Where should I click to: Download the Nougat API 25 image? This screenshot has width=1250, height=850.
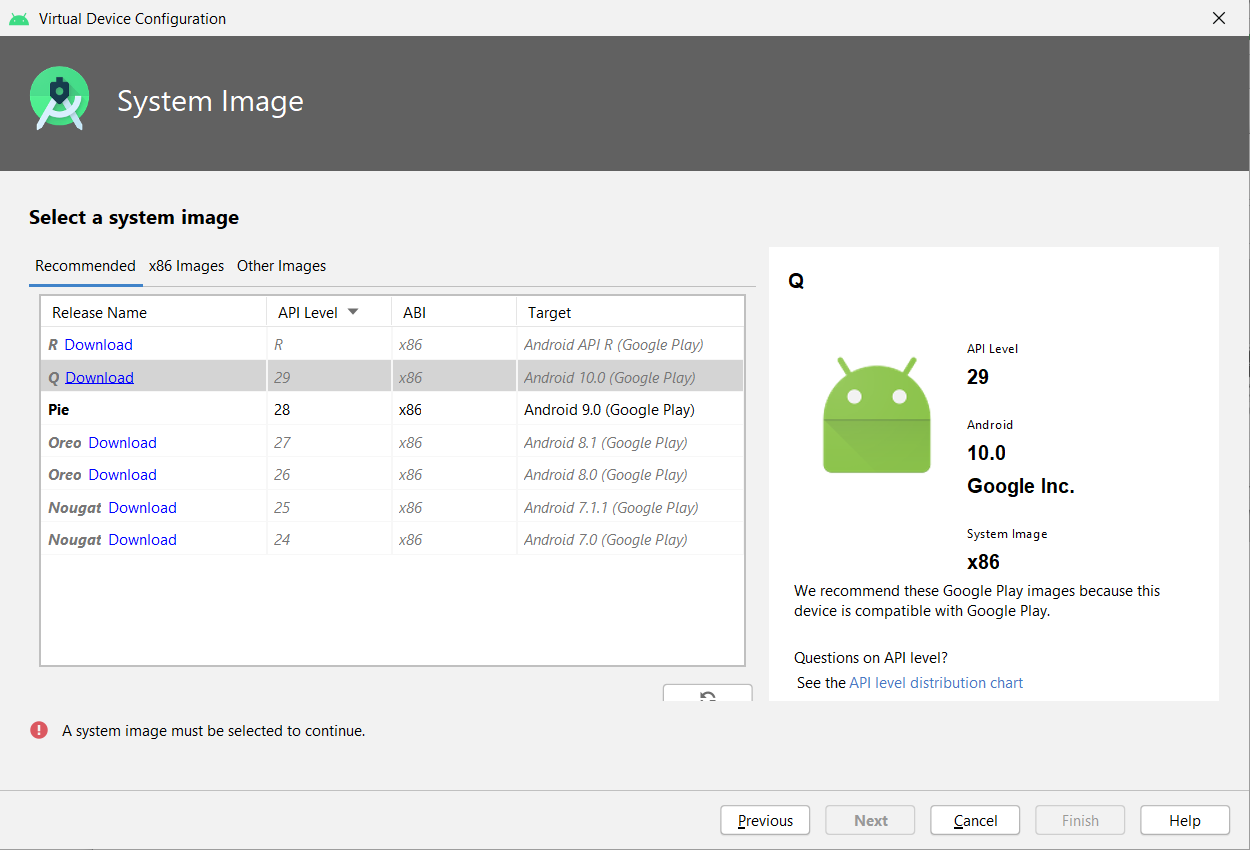[x=142, y=508]
